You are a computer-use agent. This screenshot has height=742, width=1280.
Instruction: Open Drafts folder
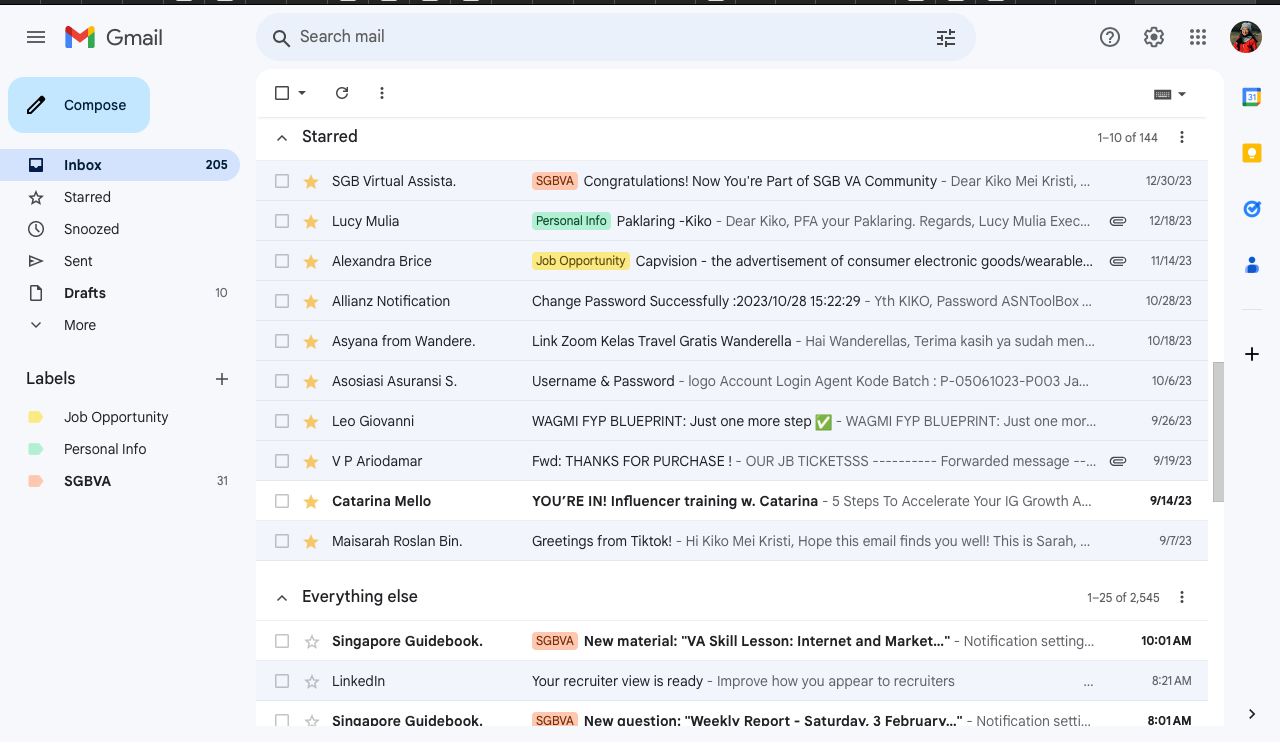pos(120,293)
